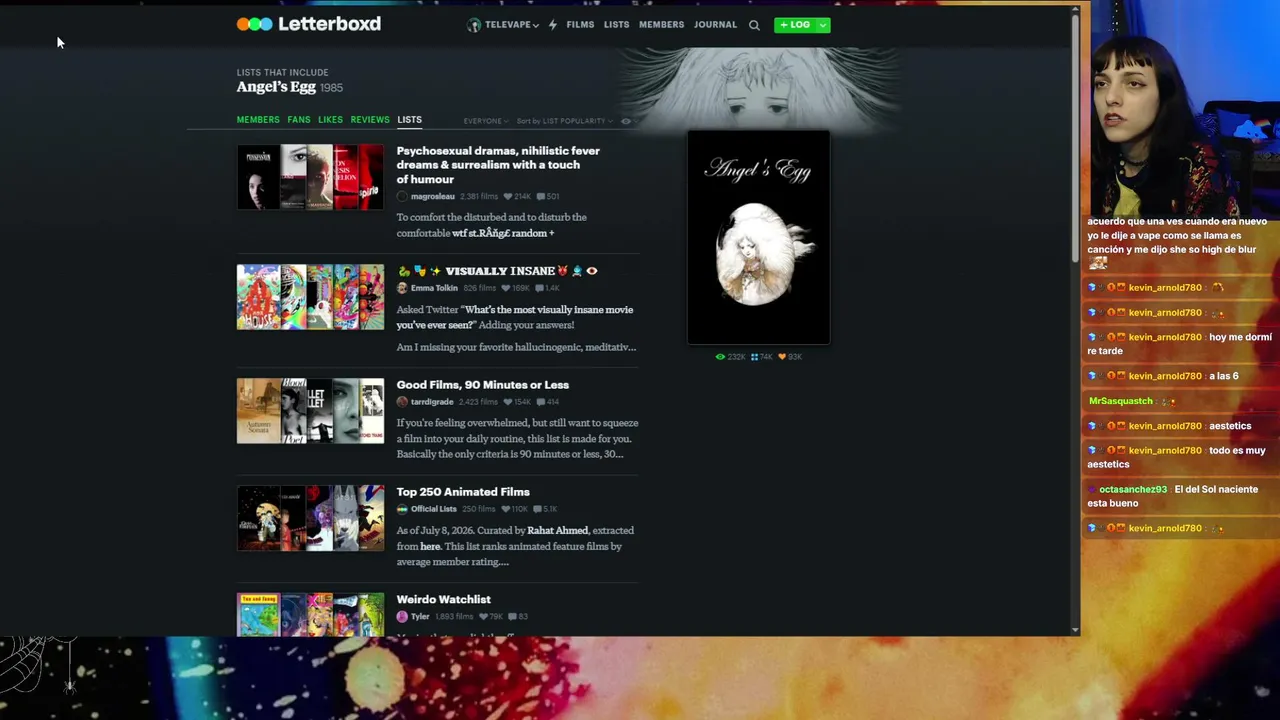This screenshot has height=720, width=1280.
Task: Click chat username MrSasquastch
Action: point(1121,401)
